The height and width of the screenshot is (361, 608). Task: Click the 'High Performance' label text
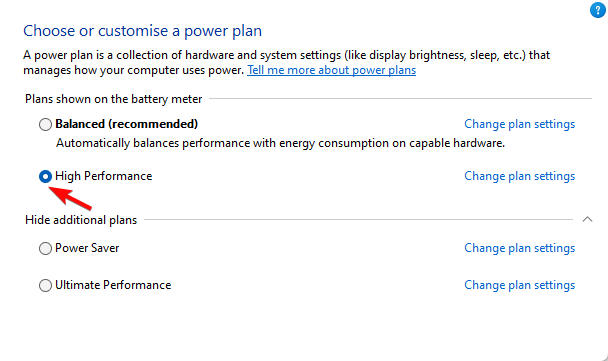click(x=104, y=176)
